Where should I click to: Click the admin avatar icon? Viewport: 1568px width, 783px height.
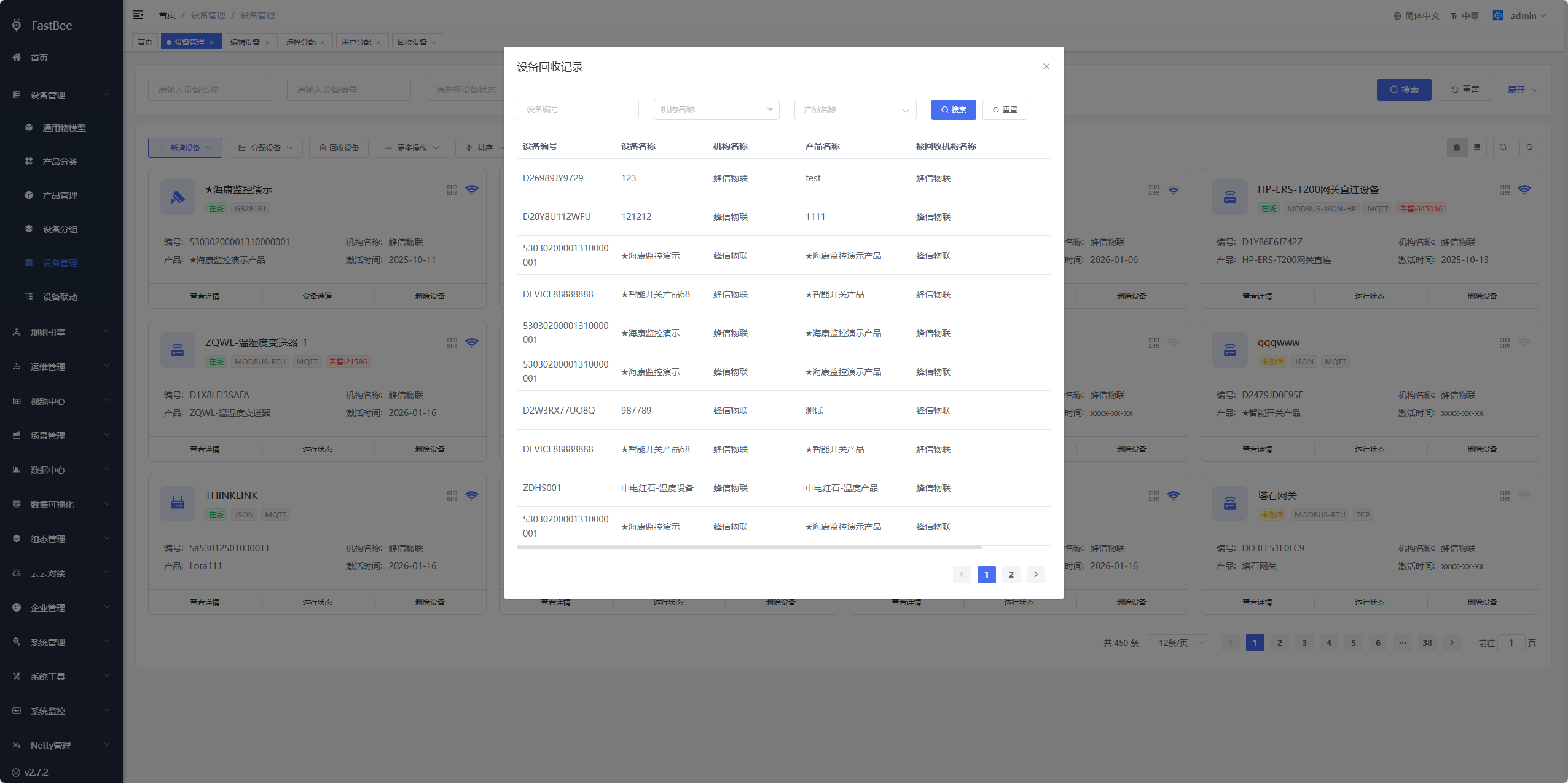click(x=1498, y=15)
